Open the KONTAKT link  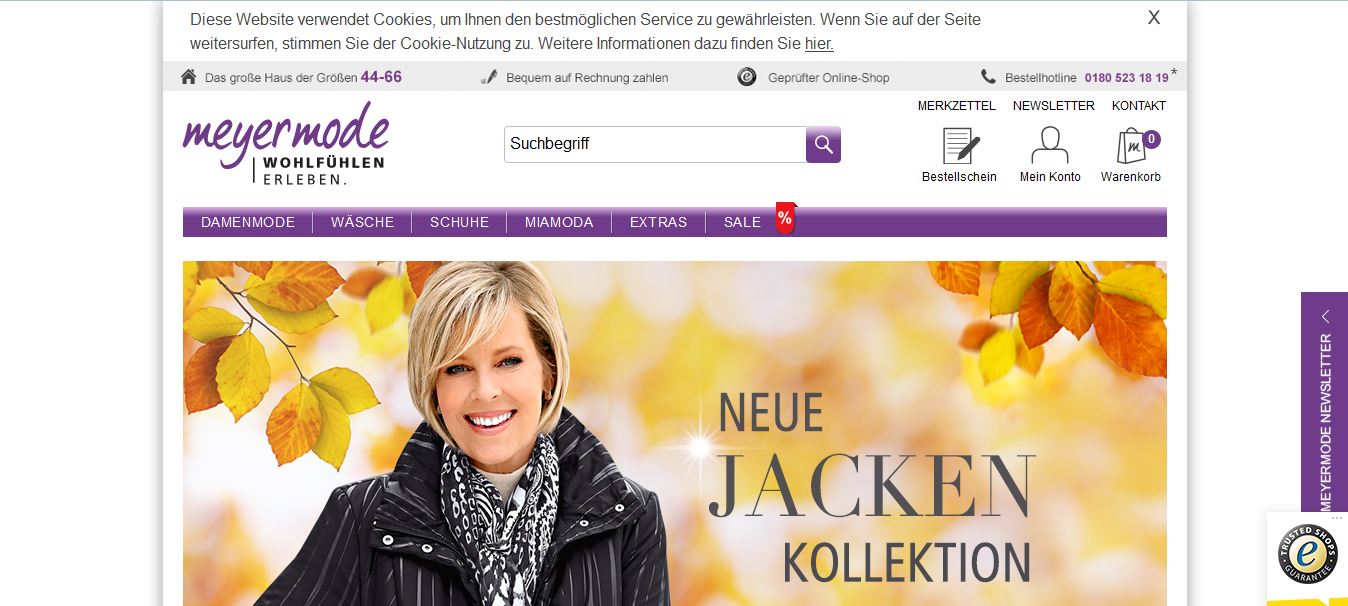(x=1139, y=106)
